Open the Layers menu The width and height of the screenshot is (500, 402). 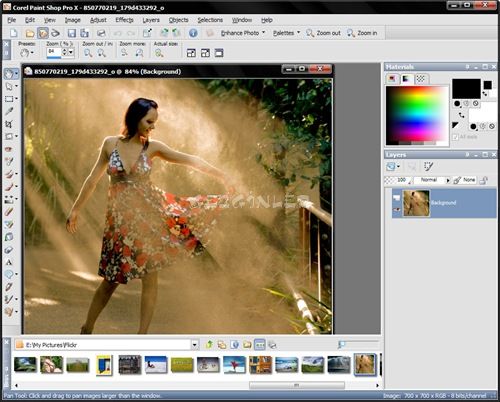click(151, 20)
